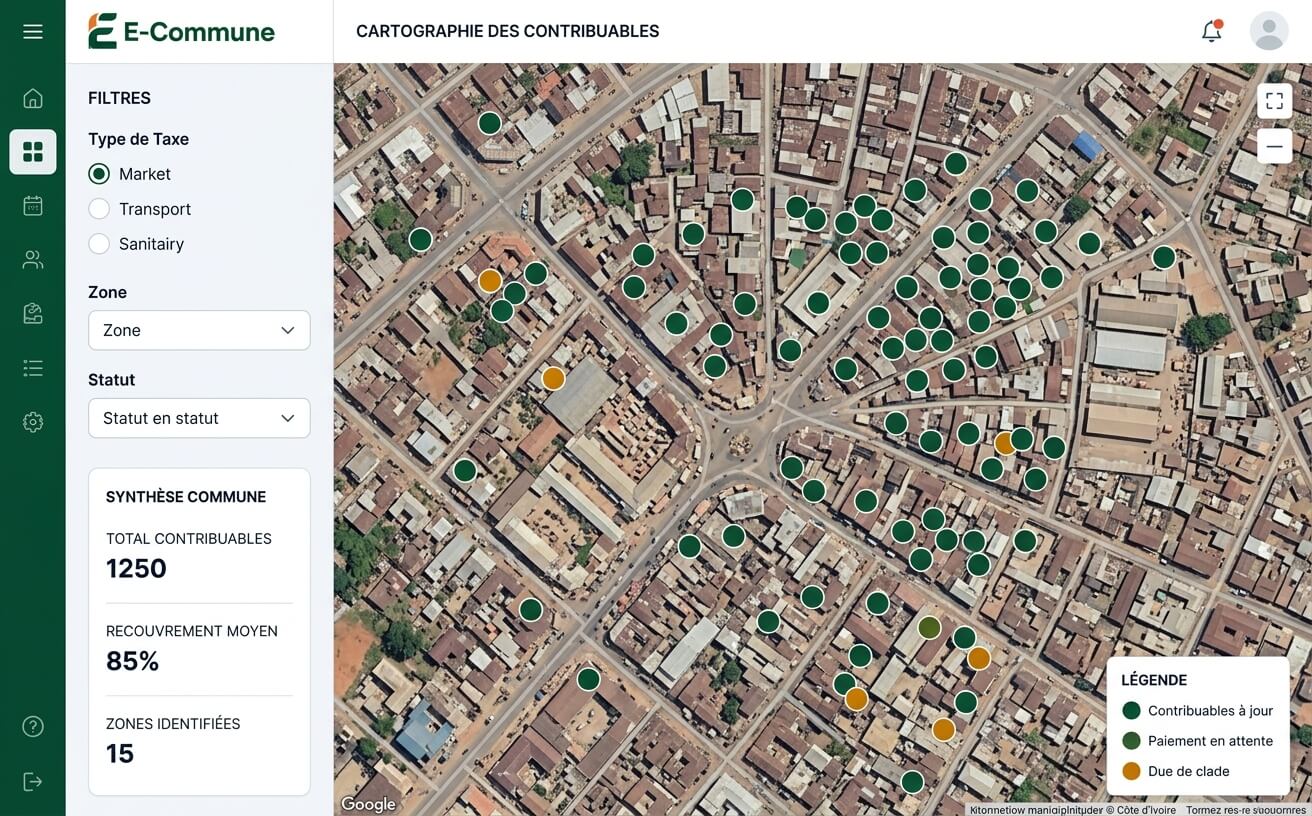The width and height of the screenshot is (1312, 816).
Task: Click the FILTRES heading
Action: pyautogui.click(x=119, y=98)
